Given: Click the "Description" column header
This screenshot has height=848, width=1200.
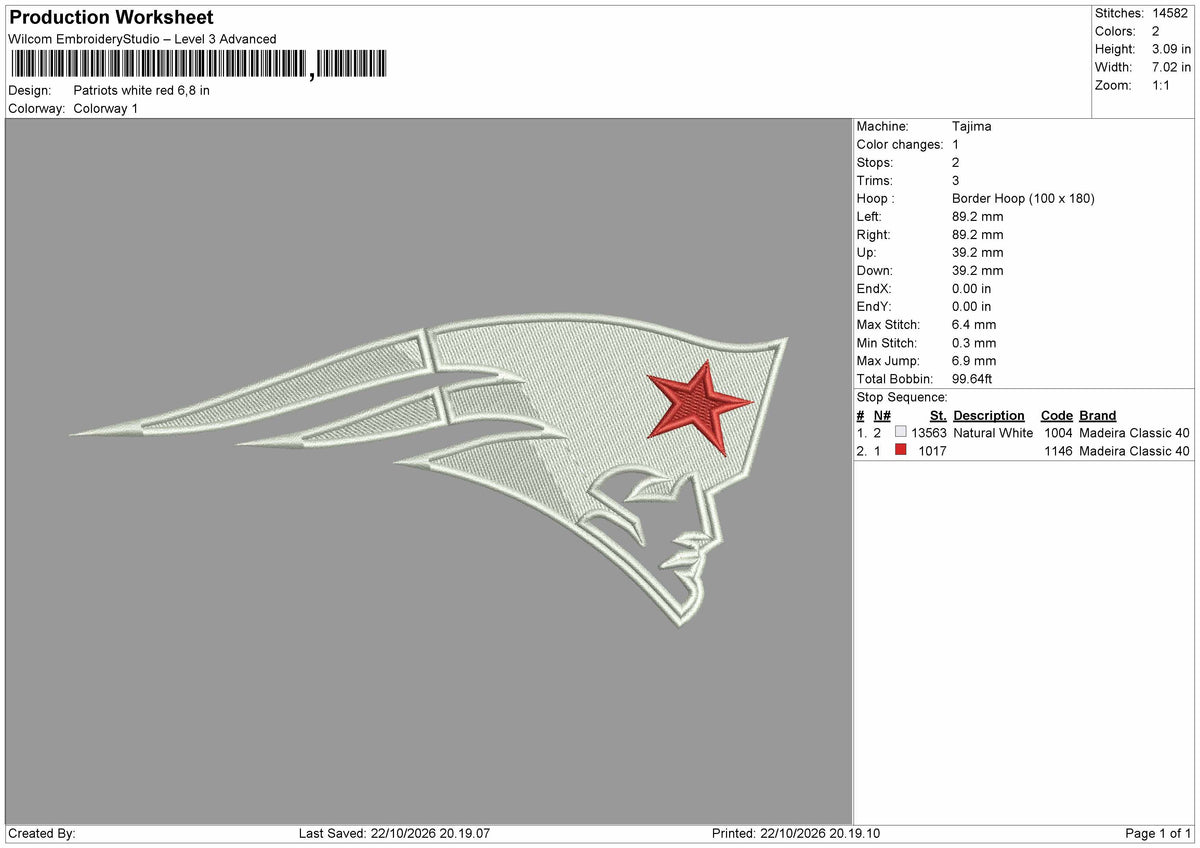Looking at the screenshot, I should pos(989,415).
